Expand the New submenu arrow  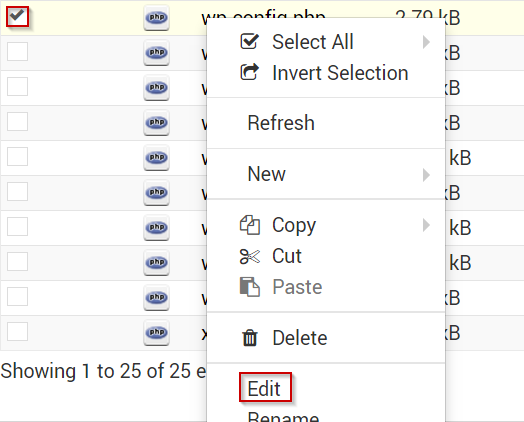[426, 175]
